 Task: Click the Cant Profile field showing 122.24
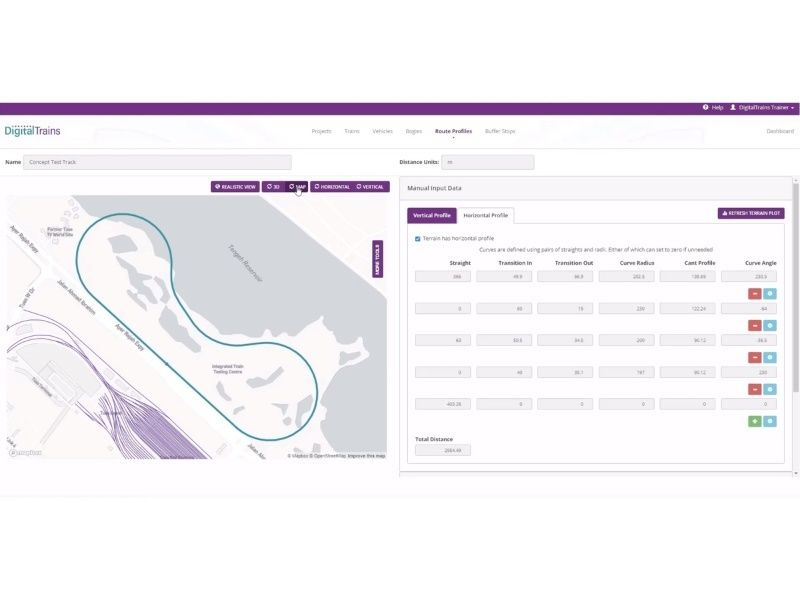(688, 309)
